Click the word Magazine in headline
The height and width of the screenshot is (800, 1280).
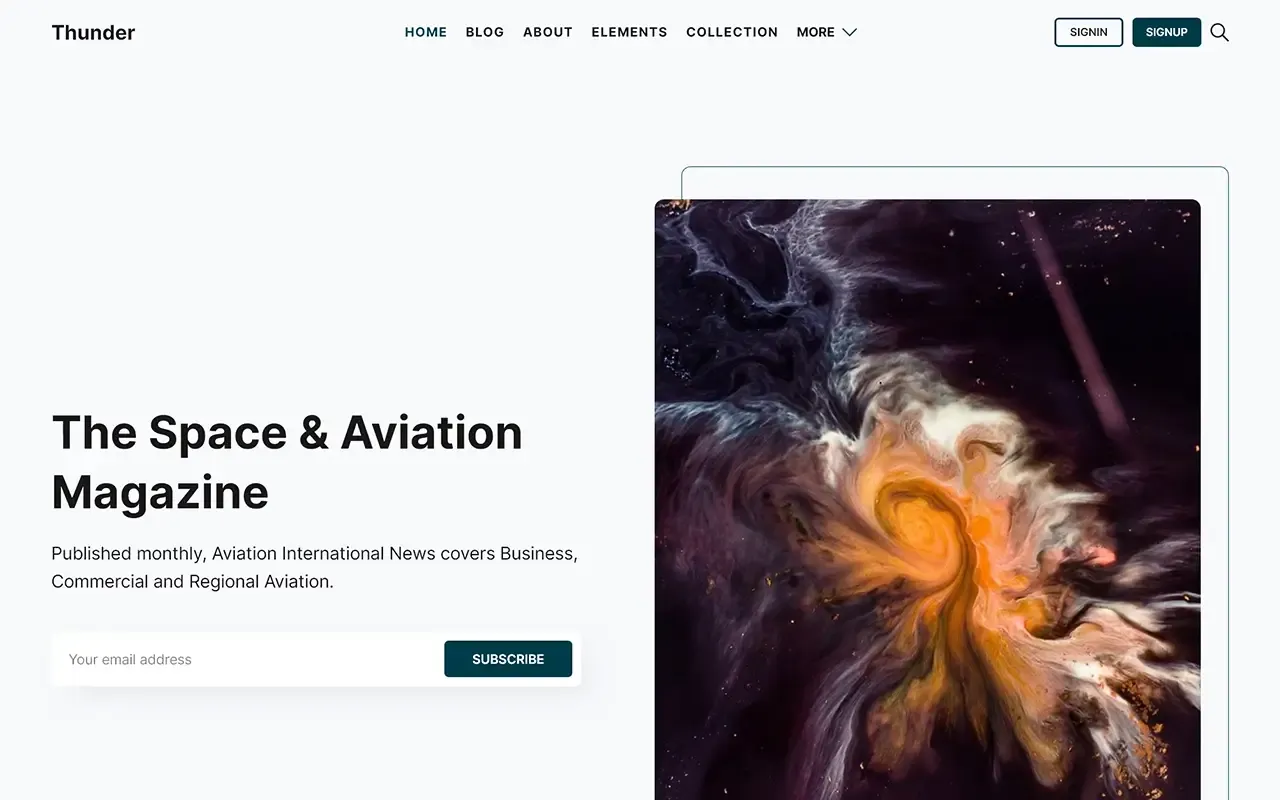(160, 492)
